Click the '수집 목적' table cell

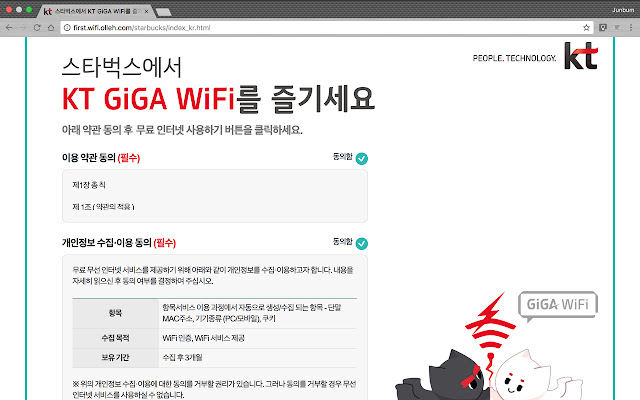pyautogui.click(x=116, y=338)
